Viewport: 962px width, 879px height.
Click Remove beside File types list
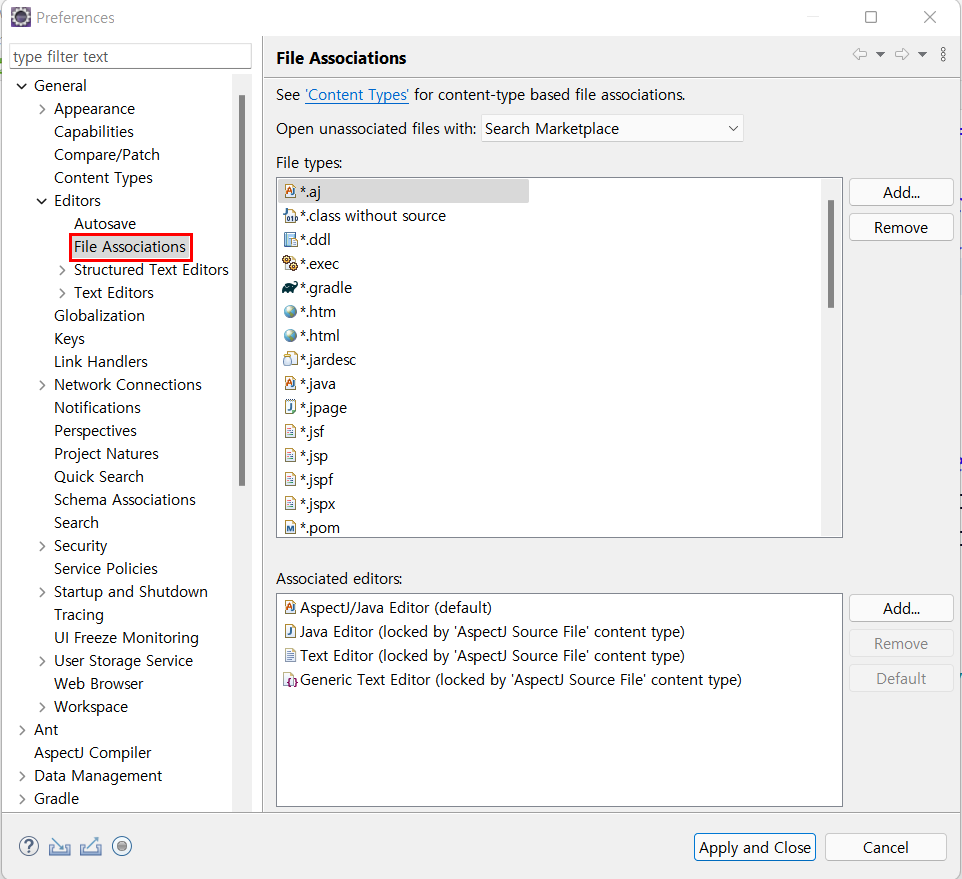click(x=901, y=228)
